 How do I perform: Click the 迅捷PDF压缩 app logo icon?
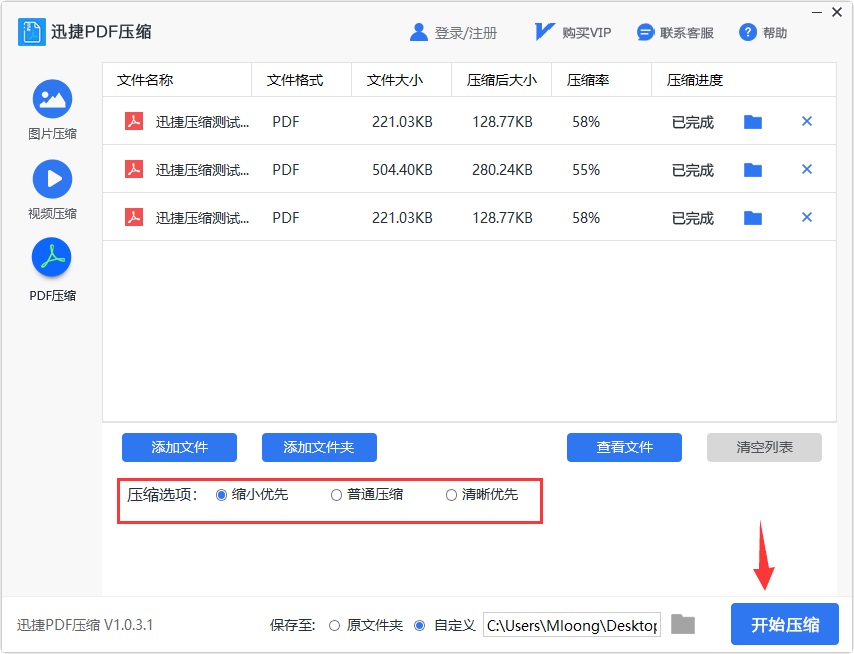point(32,32)
